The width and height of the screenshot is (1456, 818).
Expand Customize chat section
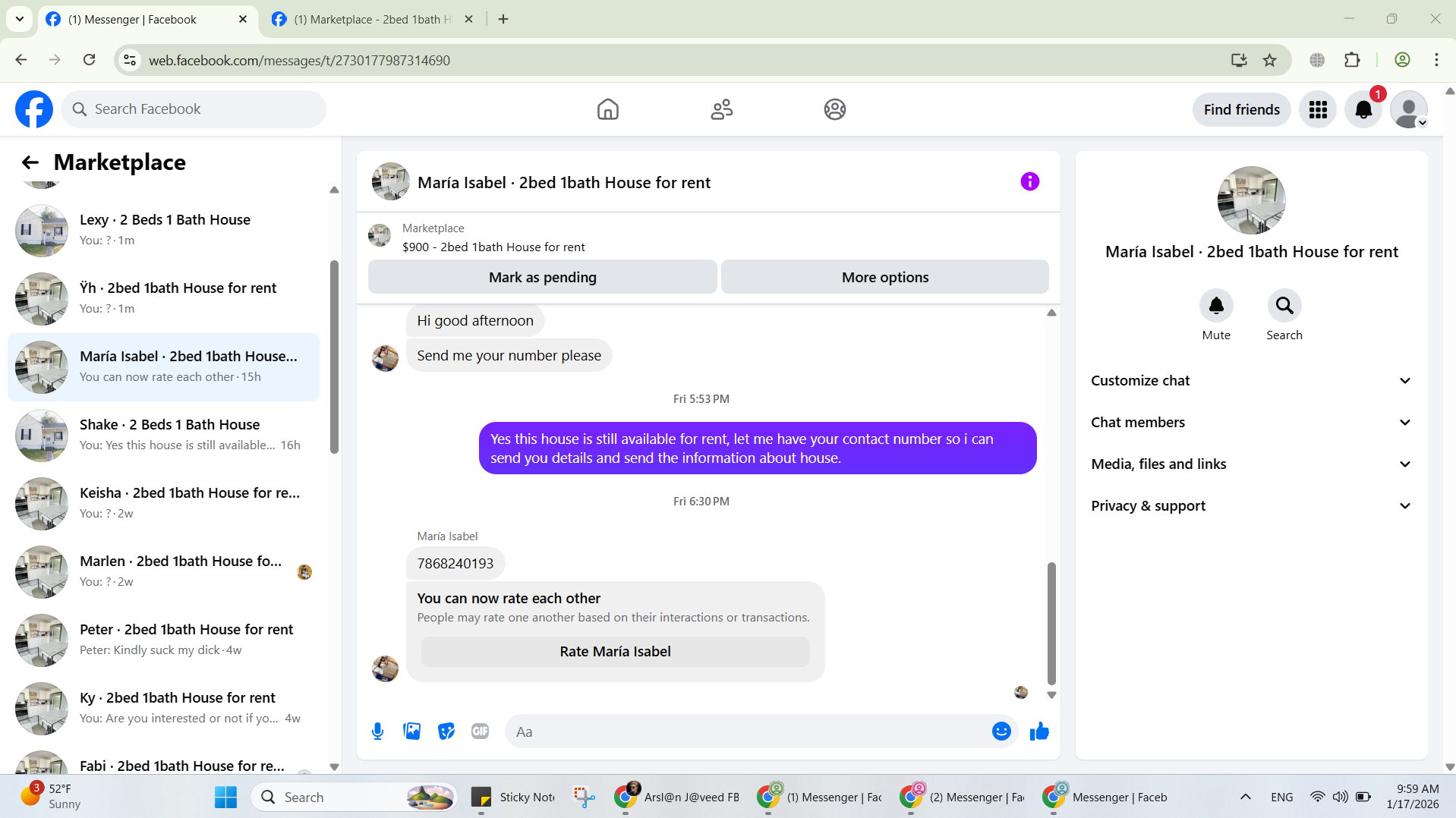1251,381
